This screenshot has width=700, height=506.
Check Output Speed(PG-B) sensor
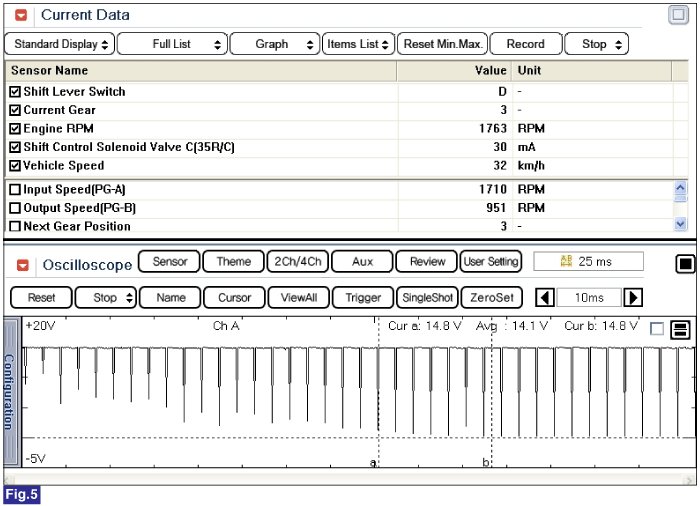click(x=15, y=208)
